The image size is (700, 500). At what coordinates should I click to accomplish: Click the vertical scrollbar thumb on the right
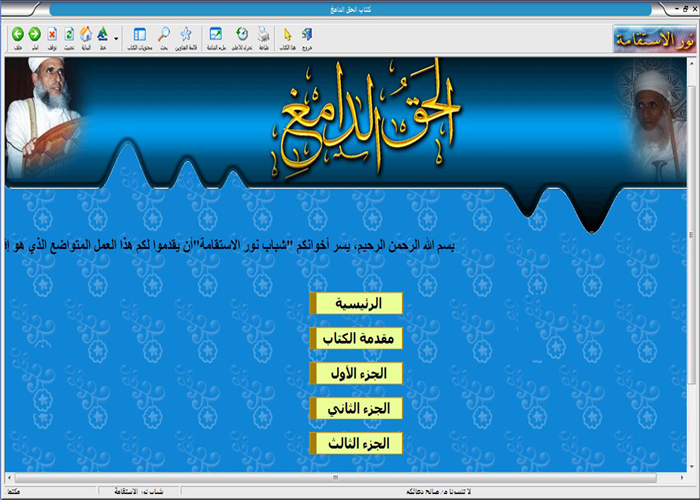click(x=692, y=234)
